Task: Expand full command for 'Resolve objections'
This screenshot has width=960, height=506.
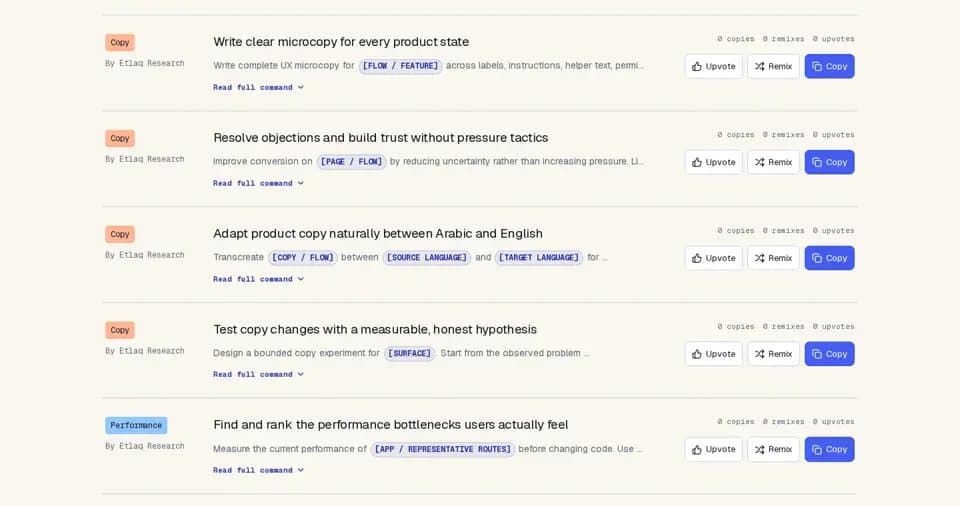Action: pyautogui.click(x=258, y=183)
